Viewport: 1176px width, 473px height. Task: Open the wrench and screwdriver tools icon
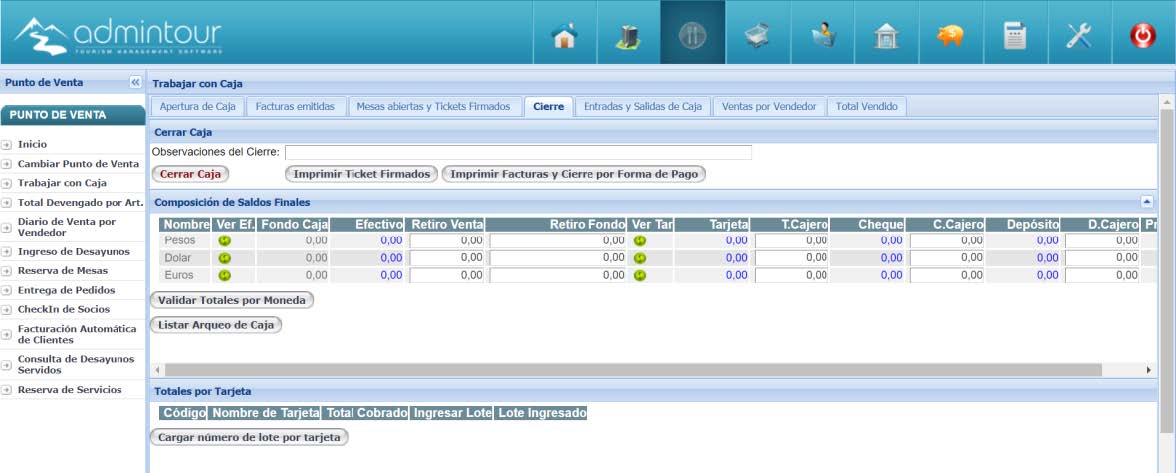pyautogui.click(x=1079, y=35)
